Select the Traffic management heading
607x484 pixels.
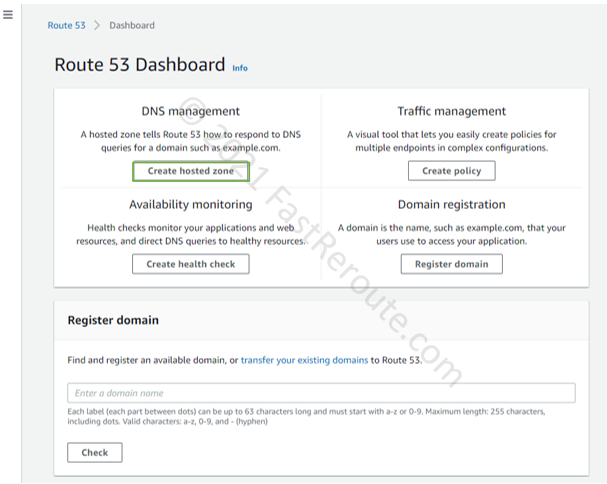point(451,111)
